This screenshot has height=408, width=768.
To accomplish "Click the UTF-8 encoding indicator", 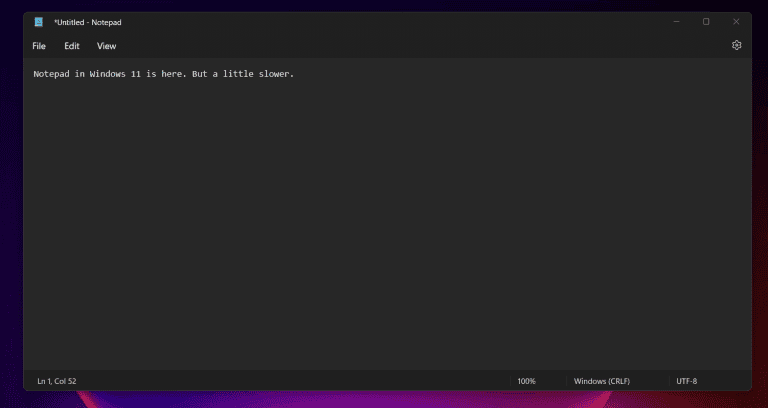I will [686, 381].
